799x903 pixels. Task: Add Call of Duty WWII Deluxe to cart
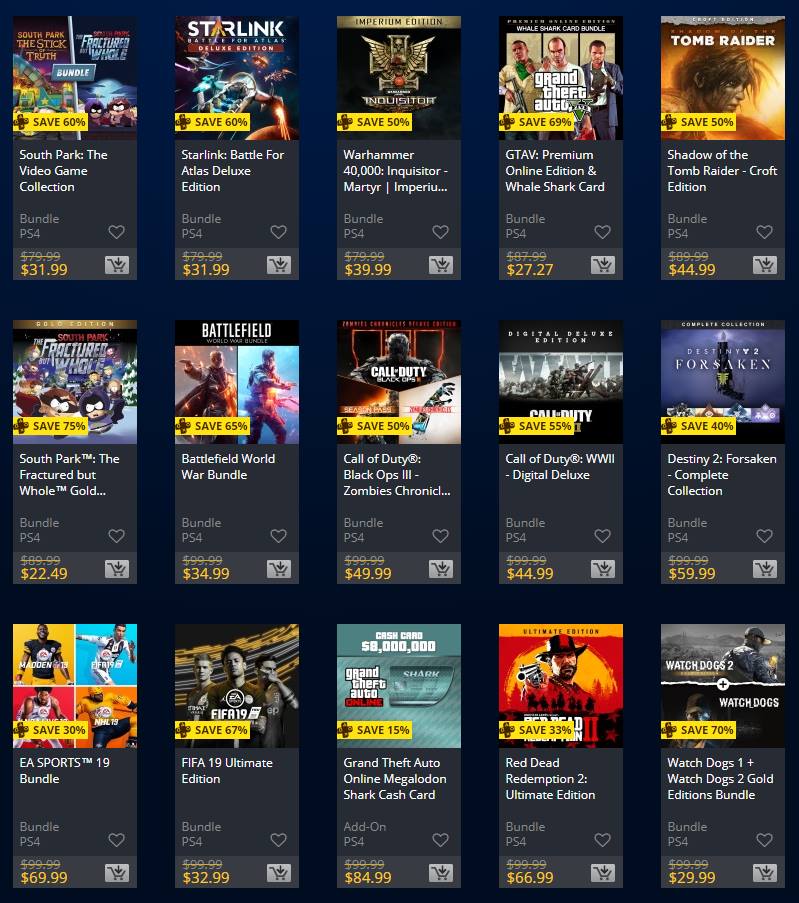pyautogui.click(x=603, y=569)
